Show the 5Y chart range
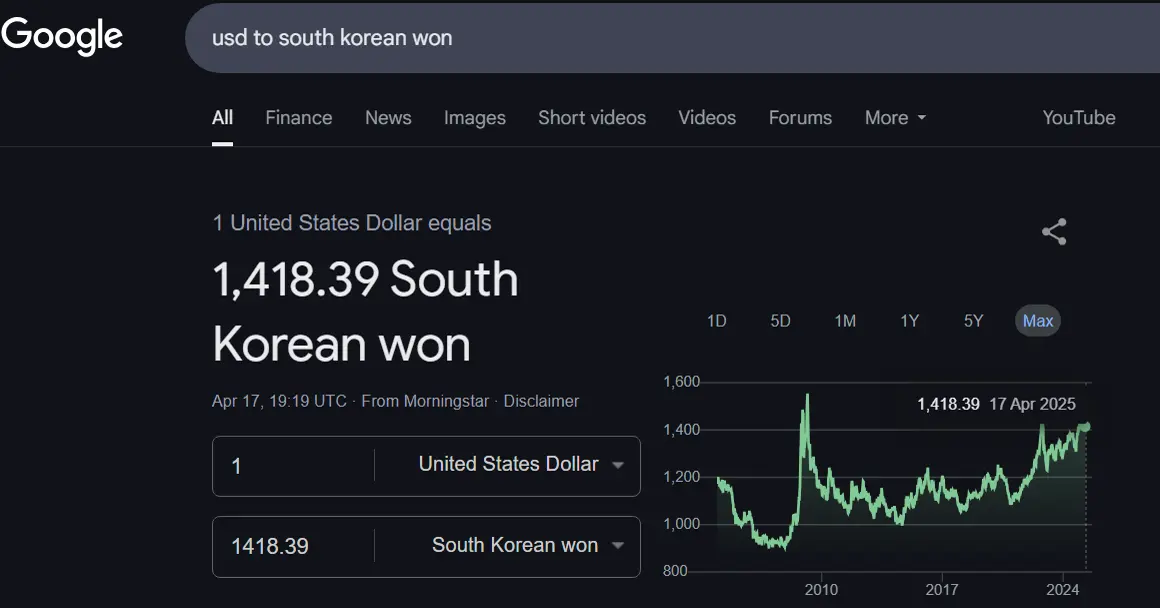This screenshot has width=1160, height=608. point(973,321)
